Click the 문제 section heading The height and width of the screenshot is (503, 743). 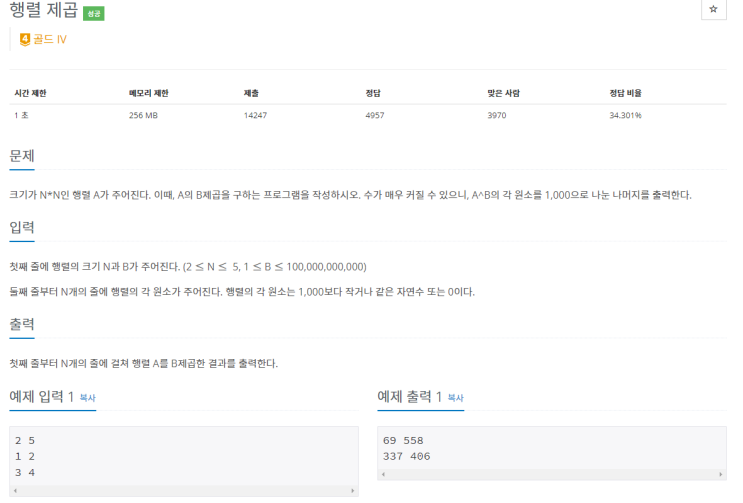[22, 156]
